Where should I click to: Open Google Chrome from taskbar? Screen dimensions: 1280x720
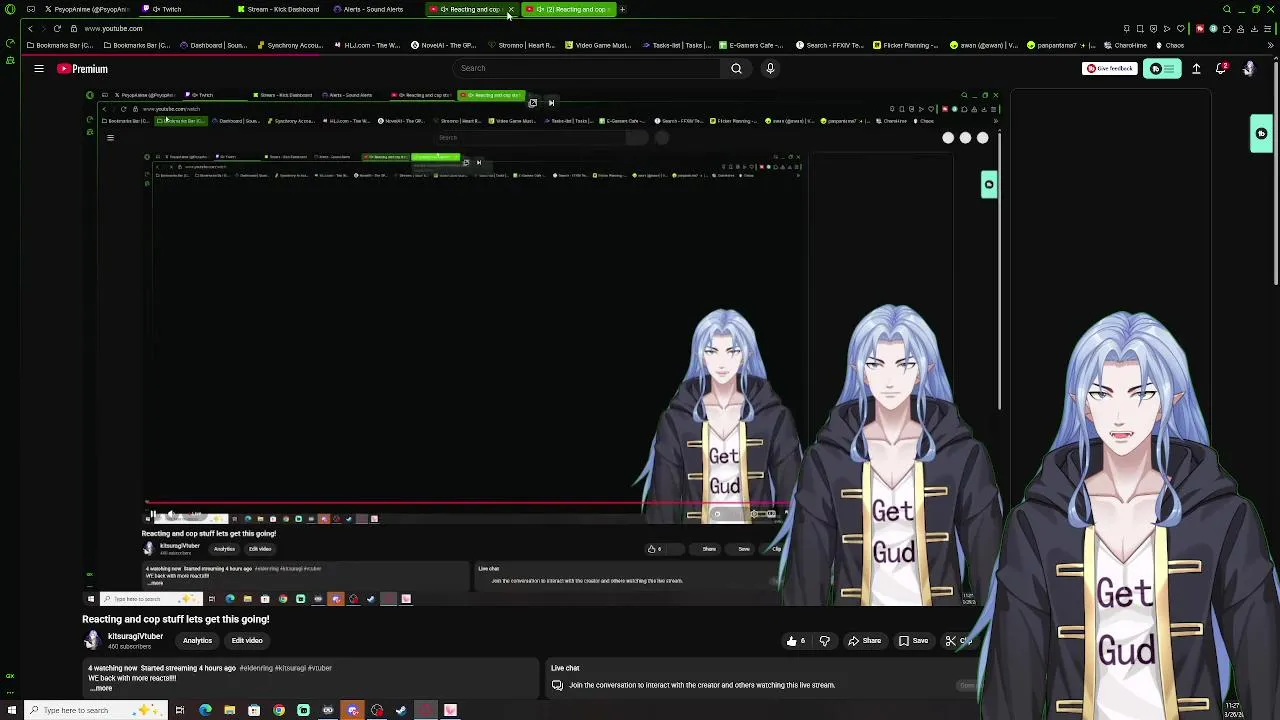coord(279,710)
